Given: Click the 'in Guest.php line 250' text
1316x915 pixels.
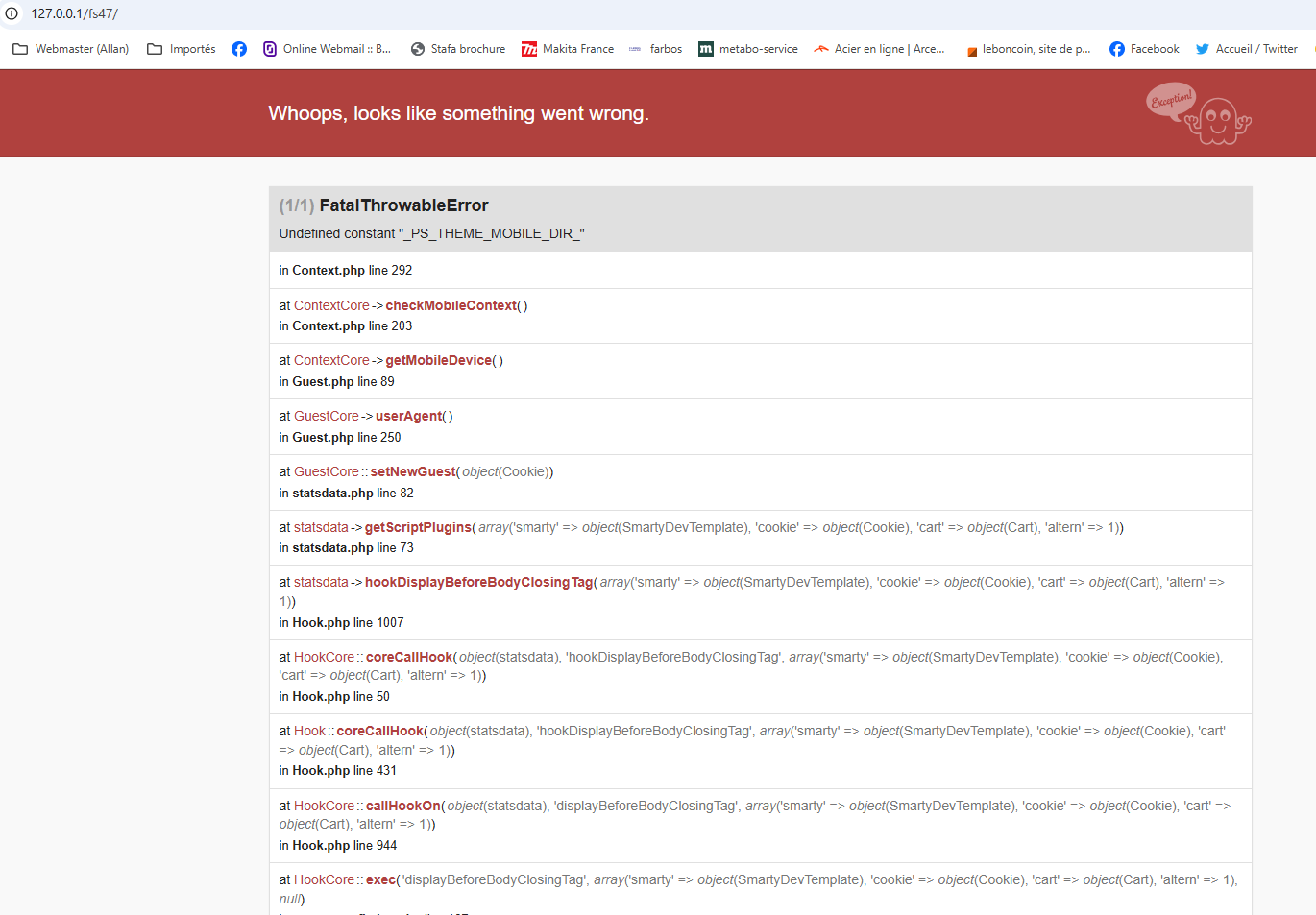Looking at the screenshot, I should 340,437.
